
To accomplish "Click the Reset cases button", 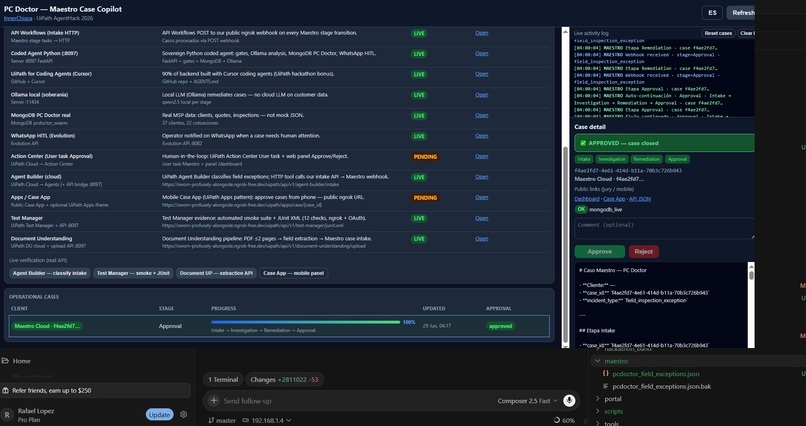I will pos(718,33).
